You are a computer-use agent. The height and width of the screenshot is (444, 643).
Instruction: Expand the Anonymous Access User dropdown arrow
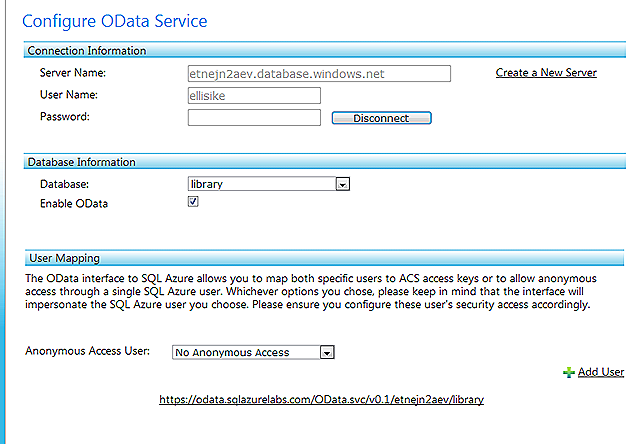(x=327, y=353)
